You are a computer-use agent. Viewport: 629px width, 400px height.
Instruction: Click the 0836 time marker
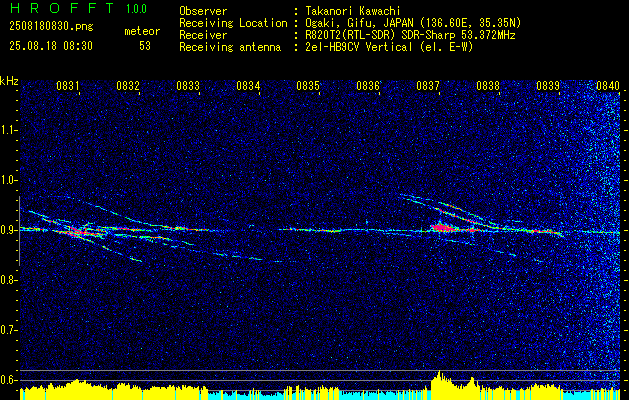click(368, 86)
